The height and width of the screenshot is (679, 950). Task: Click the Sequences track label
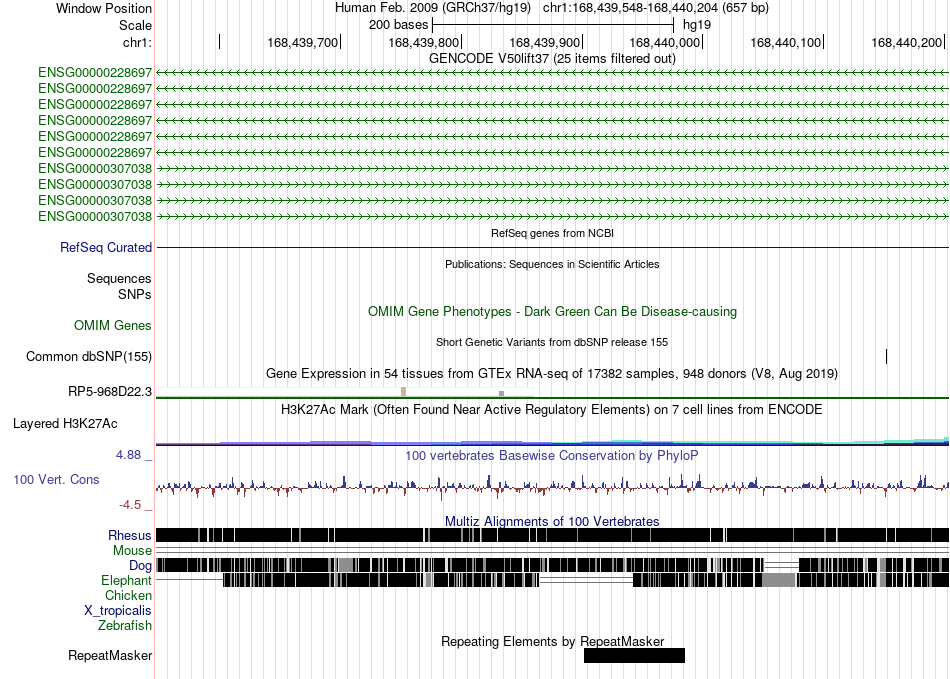[x=119, y=279]
